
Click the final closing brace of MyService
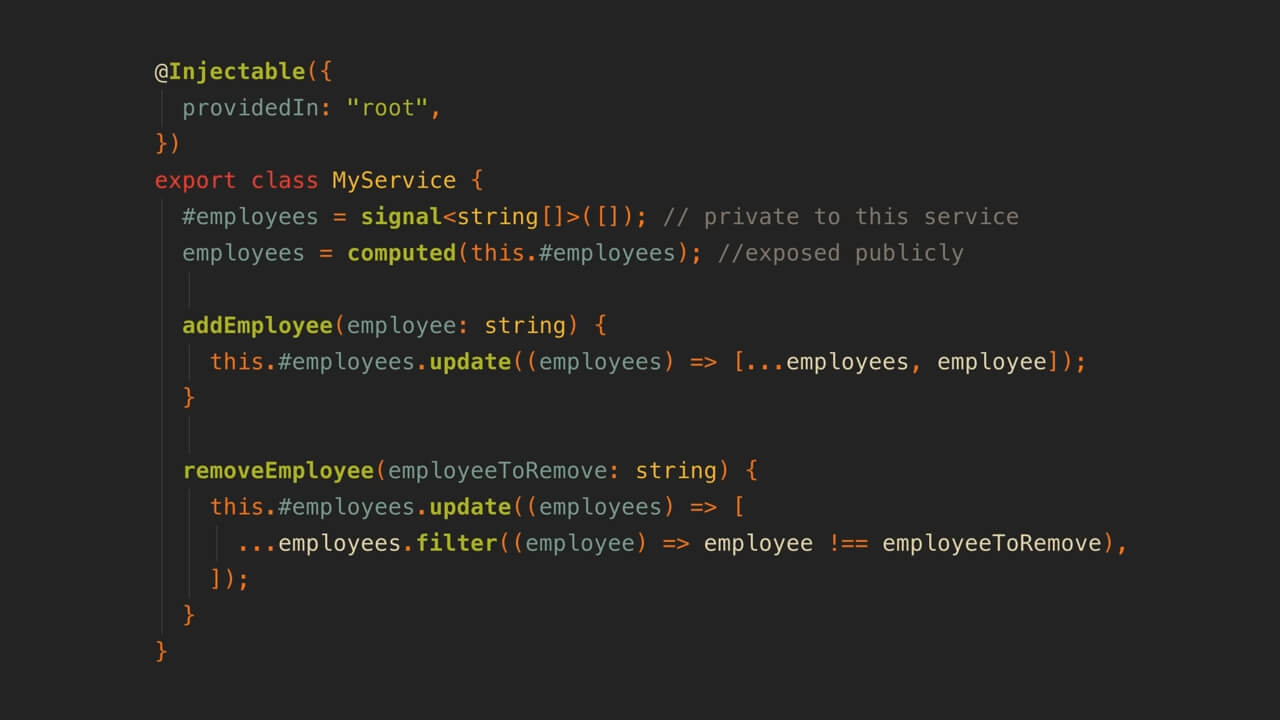(161, 651)
